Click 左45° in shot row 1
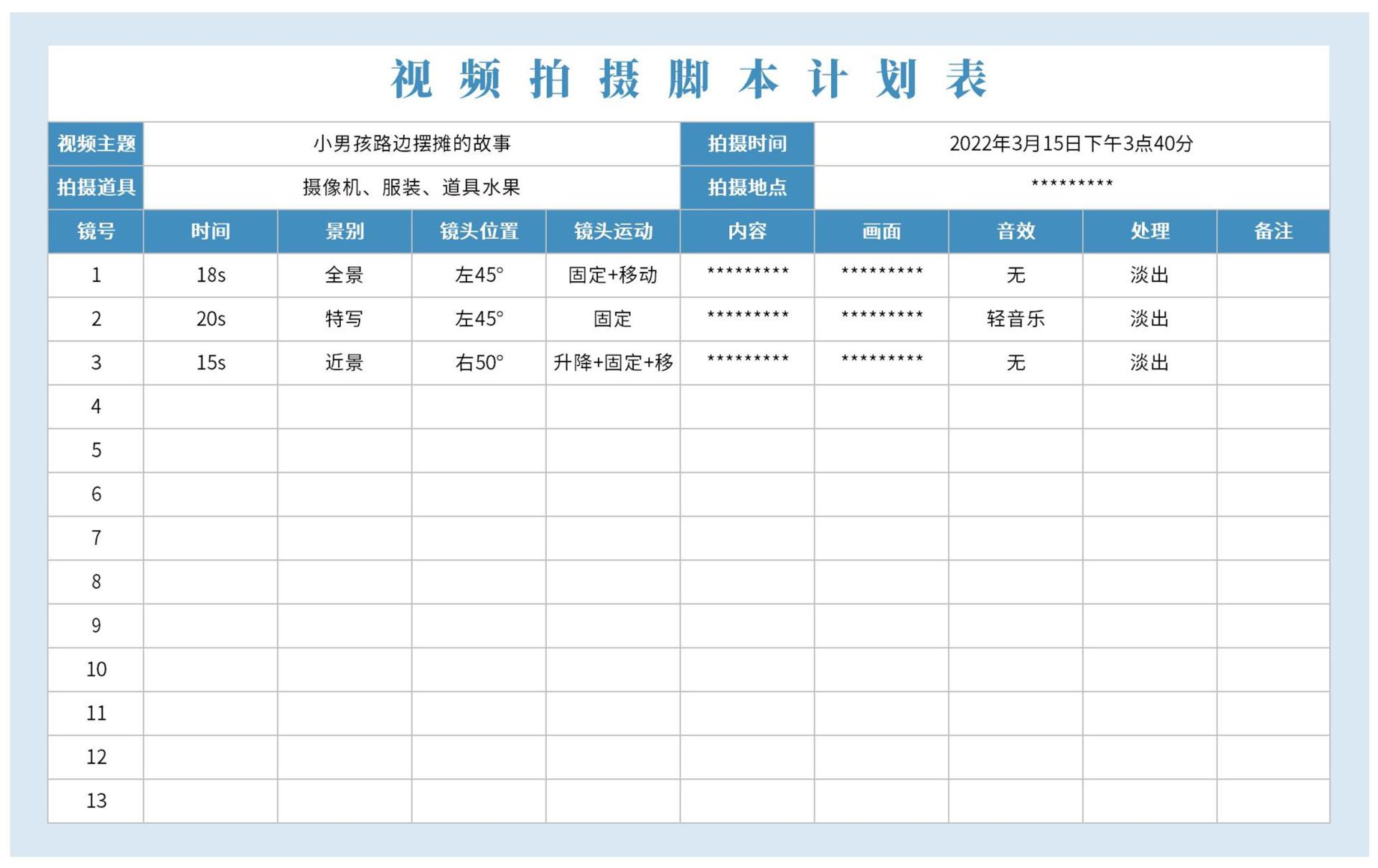 479,275
